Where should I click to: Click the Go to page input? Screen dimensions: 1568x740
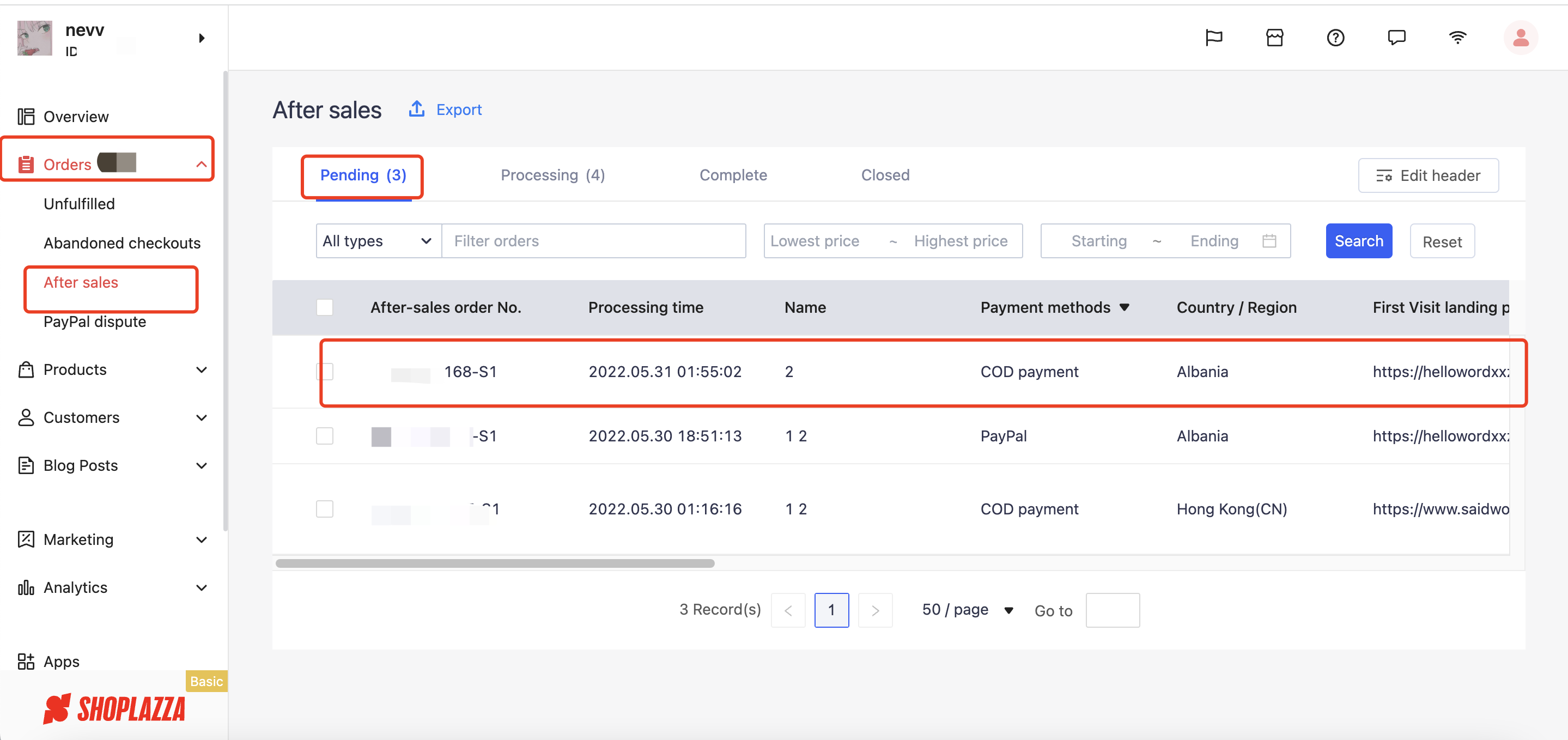coord(1112,610)
